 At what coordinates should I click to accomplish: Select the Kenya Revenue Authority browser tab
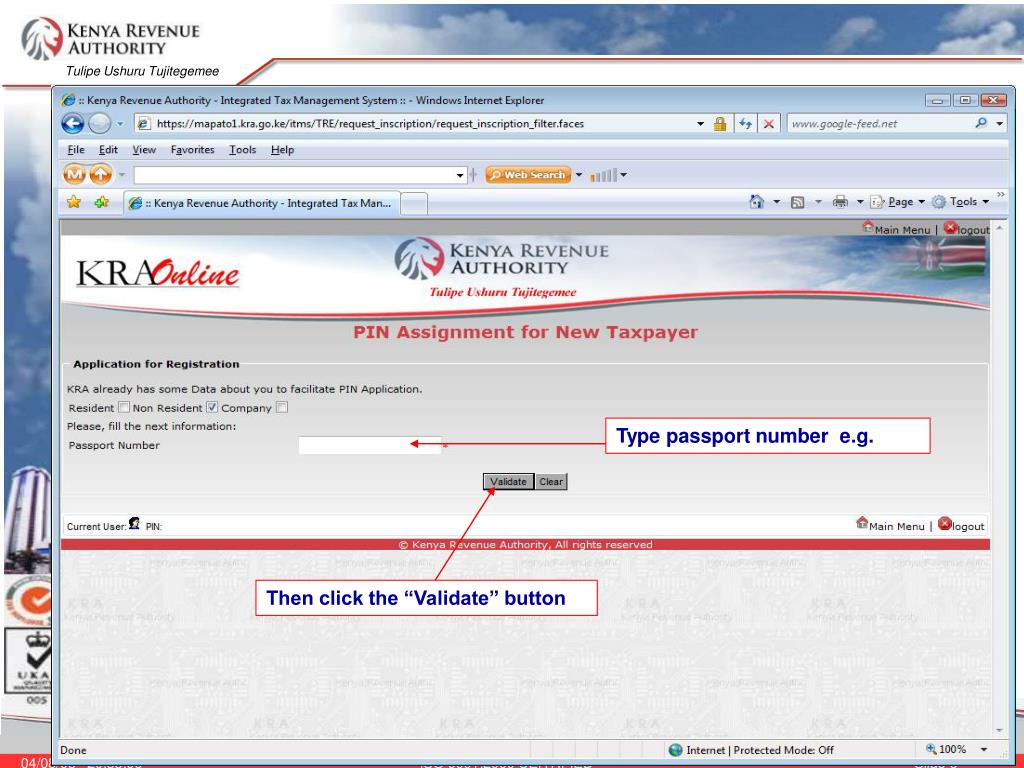261,203
